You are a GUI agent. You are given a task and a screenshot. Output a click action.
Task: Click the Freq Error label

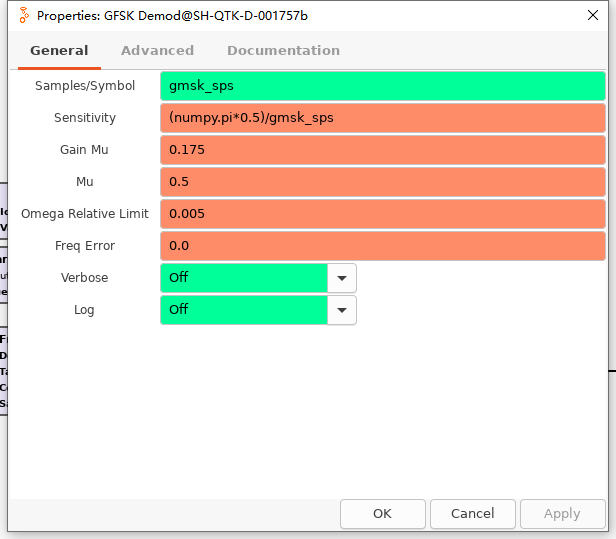coord(85,246)
